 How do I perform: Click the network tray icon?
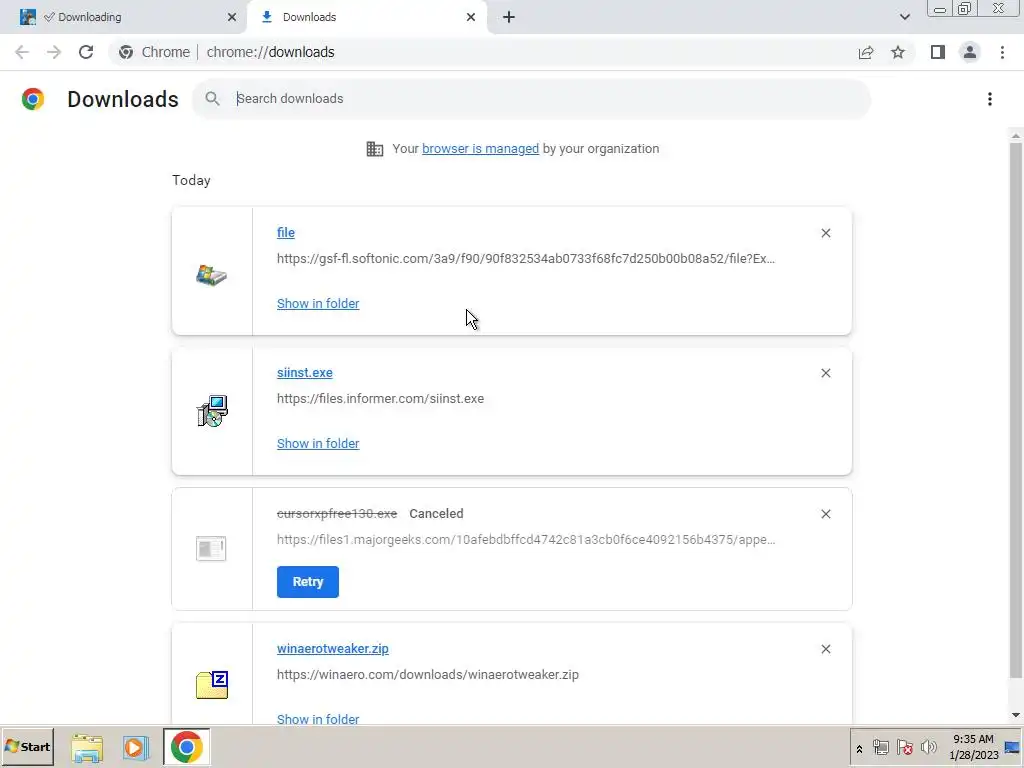[881, 747]
